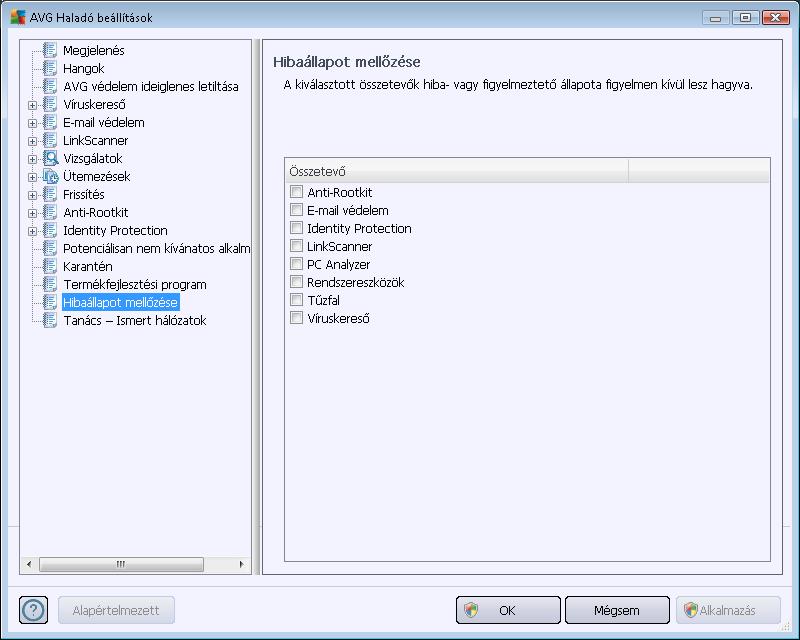Screen dimensions: 800x640
Task: Toggle the LinkScanner checkbox
Action: click(296, 246)
